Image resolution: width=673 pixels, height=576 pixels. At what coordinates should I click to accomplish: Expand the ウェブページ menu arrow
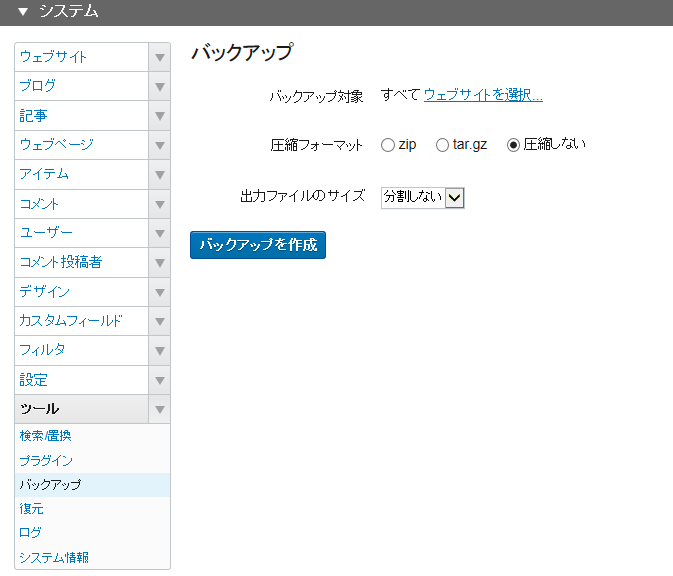click(x=160, y=146)
